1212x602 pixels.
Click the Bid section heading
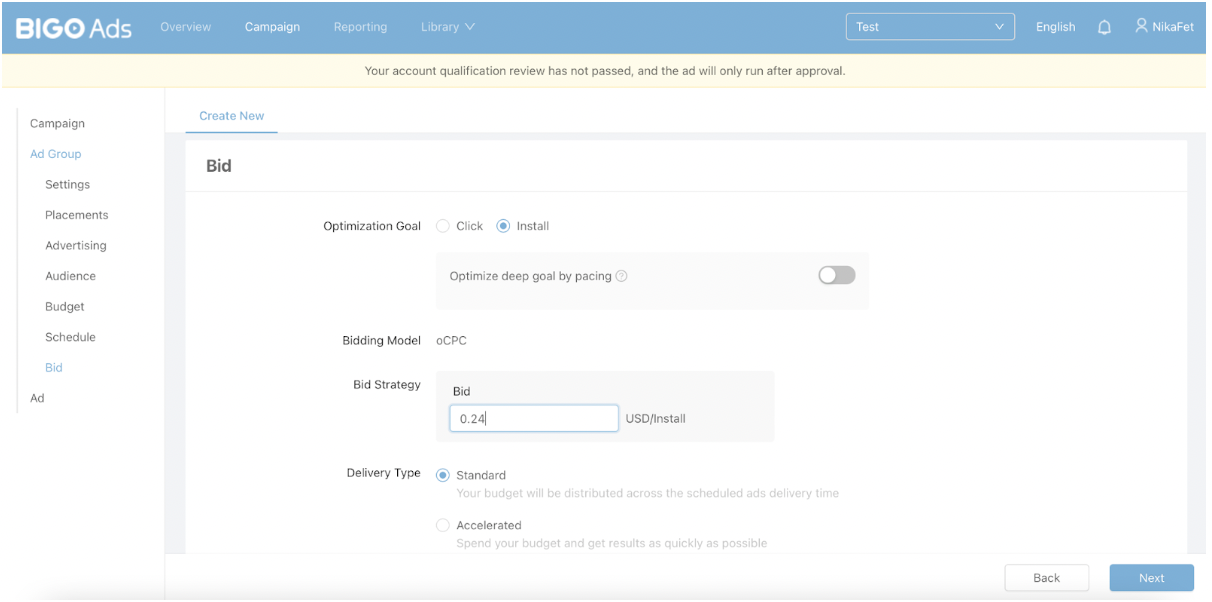[x=218, y=166]
